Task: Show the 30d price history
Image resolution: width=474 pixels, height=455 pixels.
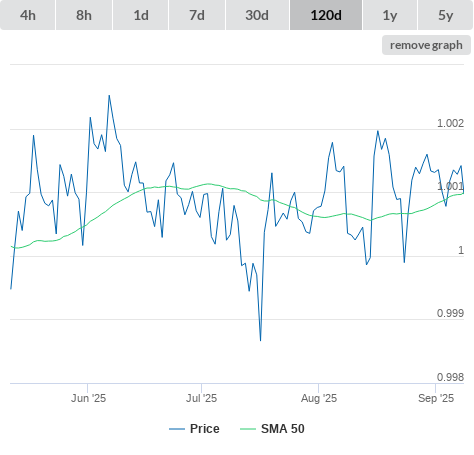Action: tap(257, 15)
